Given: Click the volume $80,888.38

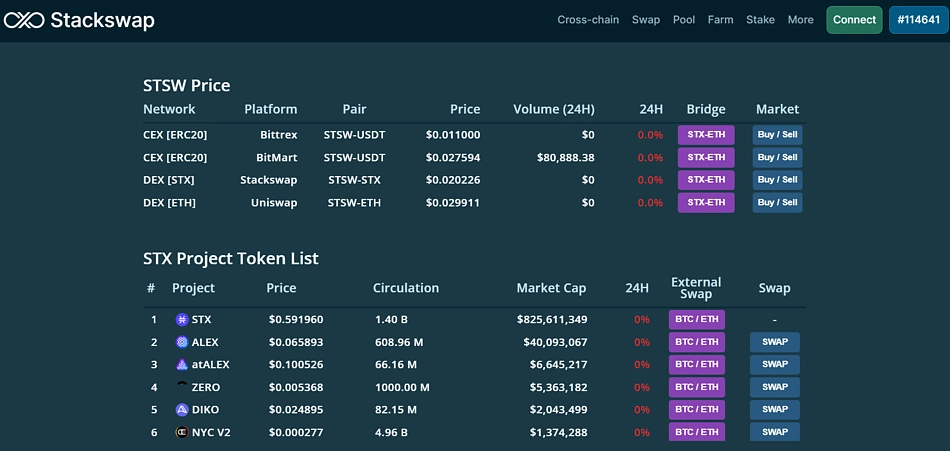Looking at the screenshot, I should pyautogui.click(x=566, y=158).
